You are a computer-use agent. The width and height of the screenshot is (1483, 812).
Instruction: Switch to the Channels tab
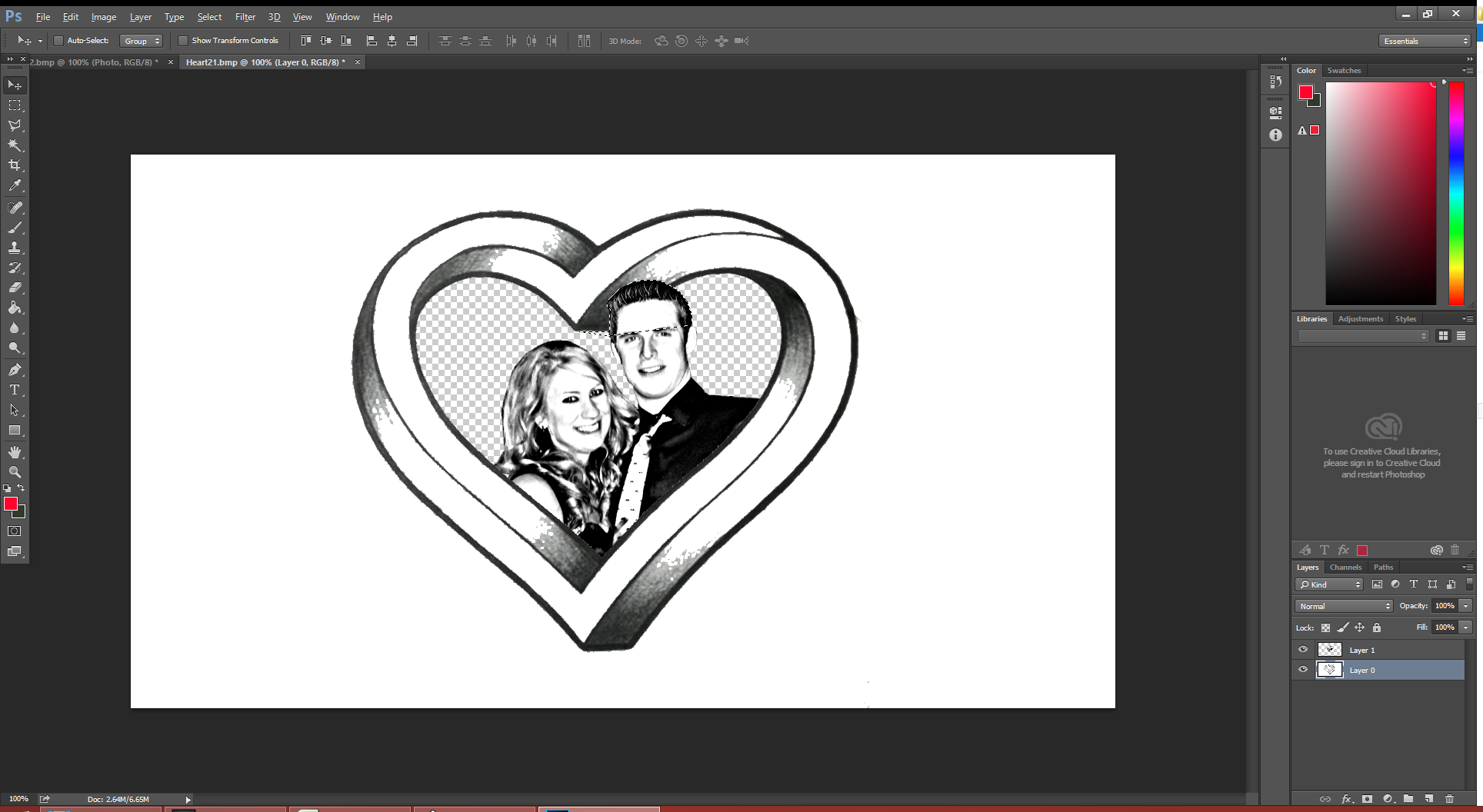pos(1345,567)
